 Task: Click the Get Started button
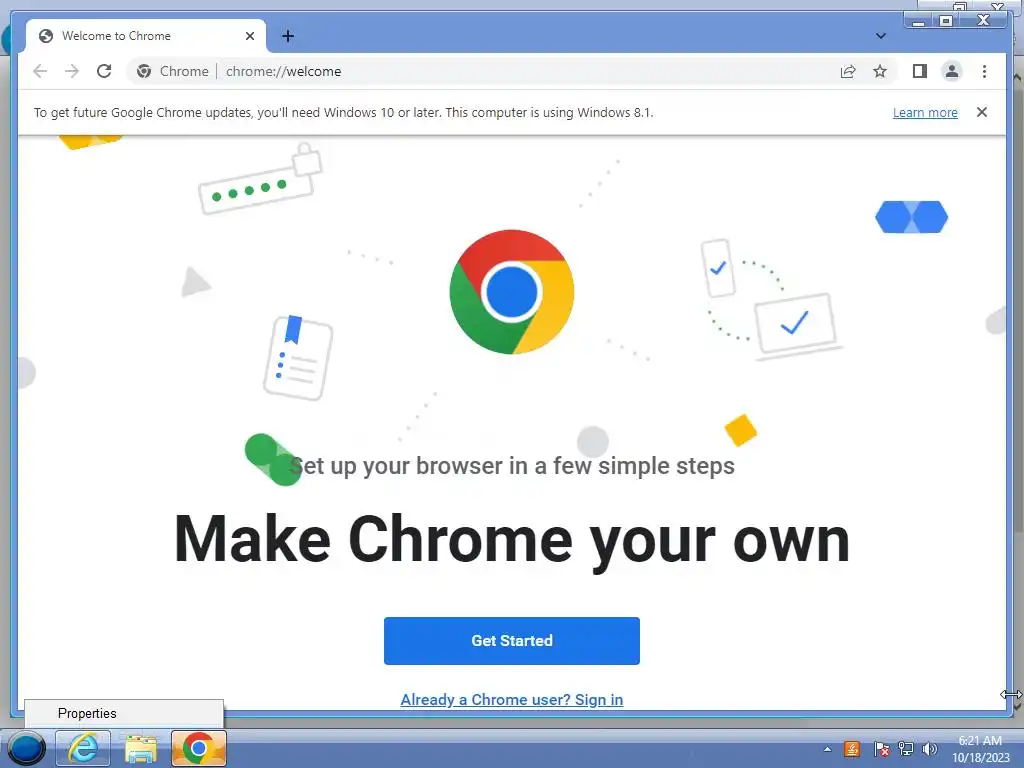point(511,641)
